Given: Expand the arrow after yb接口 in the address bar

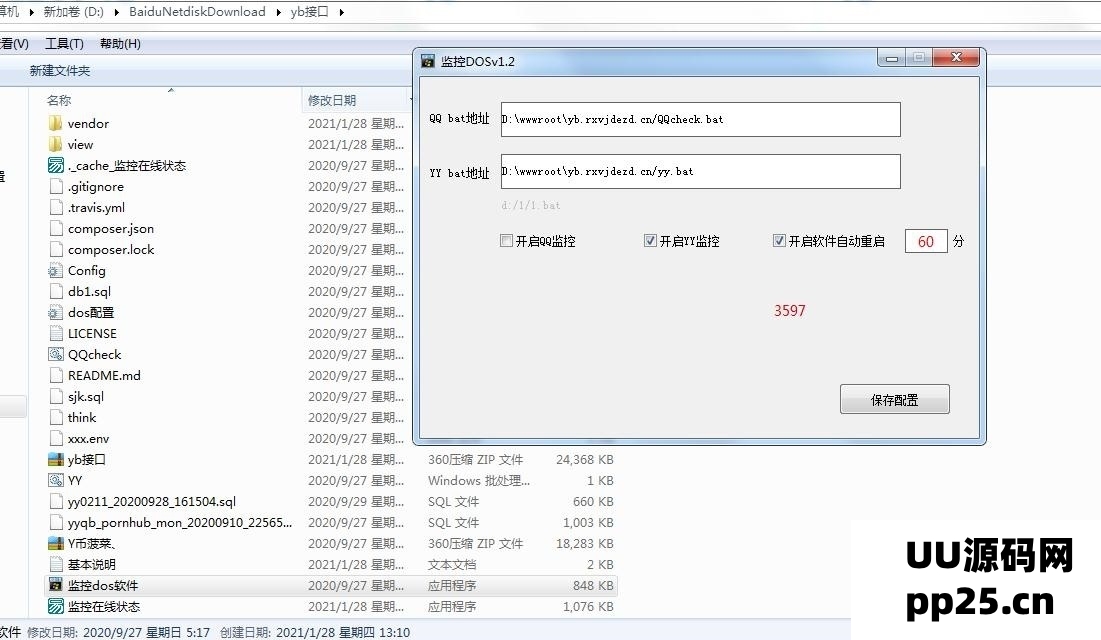Looking at the screenshot, I should tap(341, 12).
